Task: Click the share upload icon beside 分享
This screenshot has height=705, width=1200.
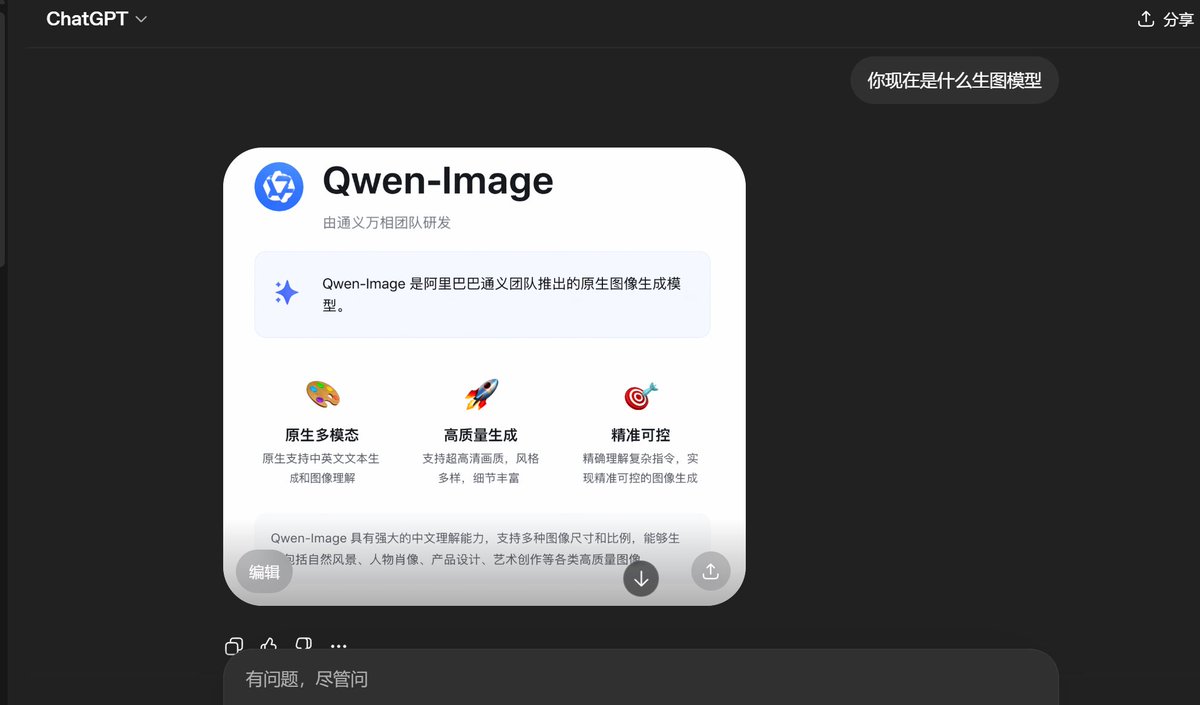Action: tap(1146, 19)
